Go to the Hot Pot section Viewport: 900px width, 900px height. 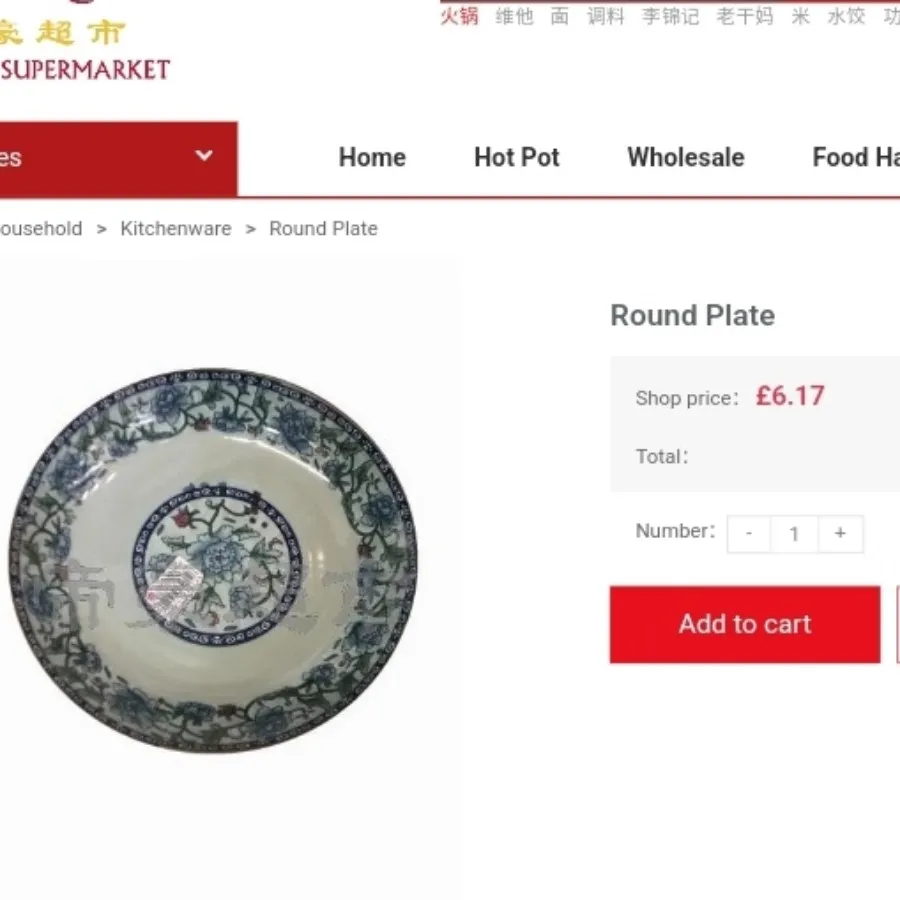coord(517,157)
